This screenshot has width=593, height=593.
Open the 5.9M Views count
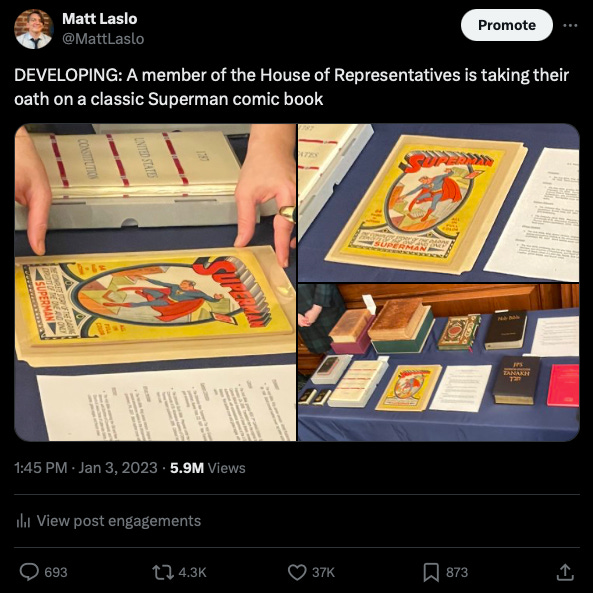tap(208, 468)
